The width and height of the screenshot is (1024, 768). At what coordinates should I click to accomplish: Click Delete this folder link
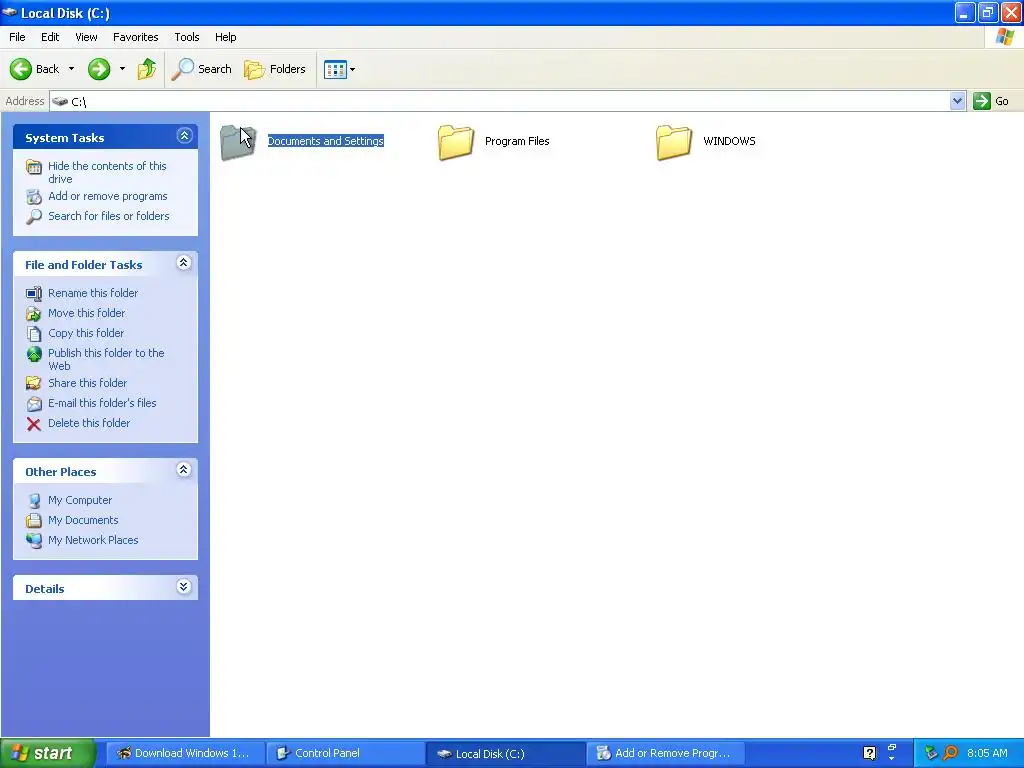point(89,423)
